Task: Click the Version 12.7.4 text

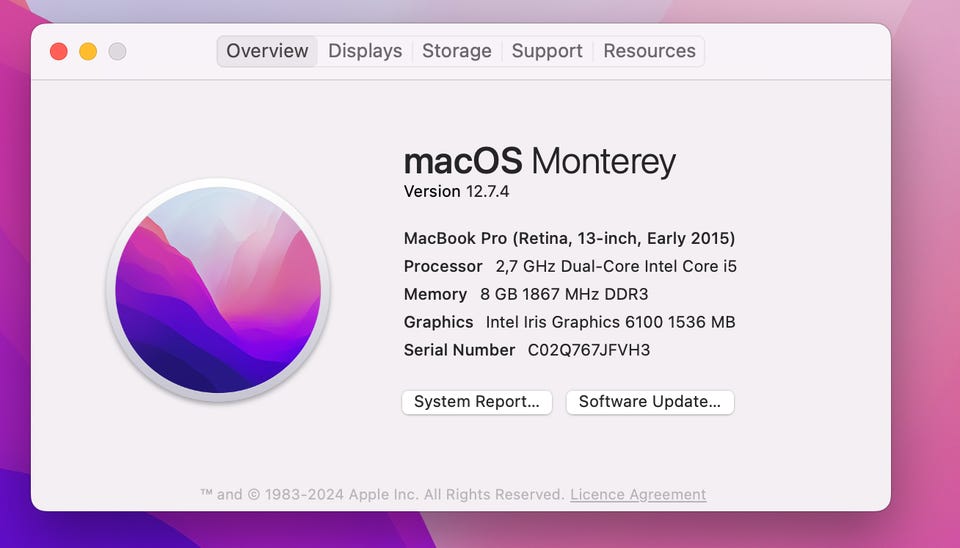Action: click(456, 191)
